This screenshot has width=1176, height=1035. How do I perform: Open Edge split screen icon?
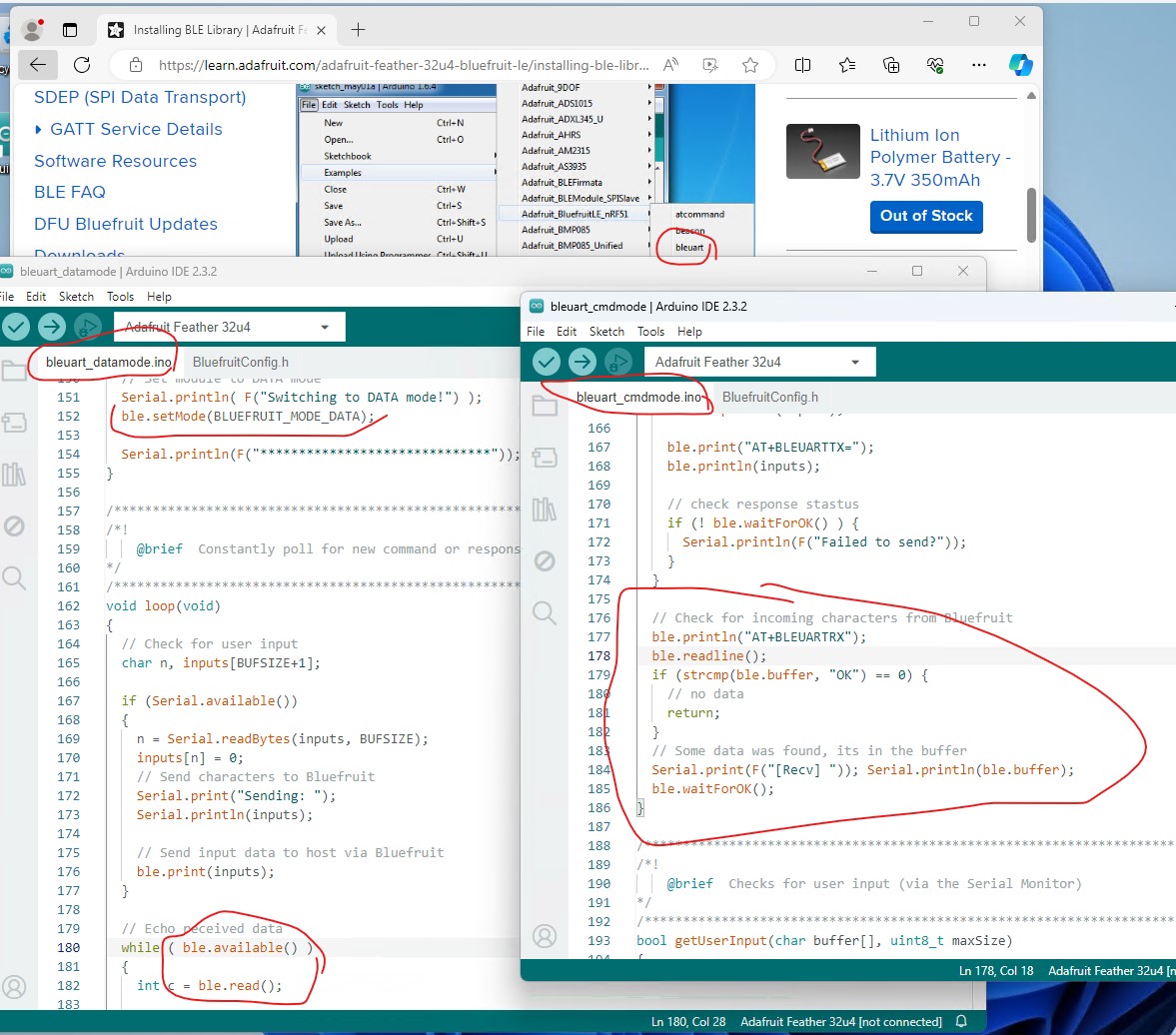(802, 65)
